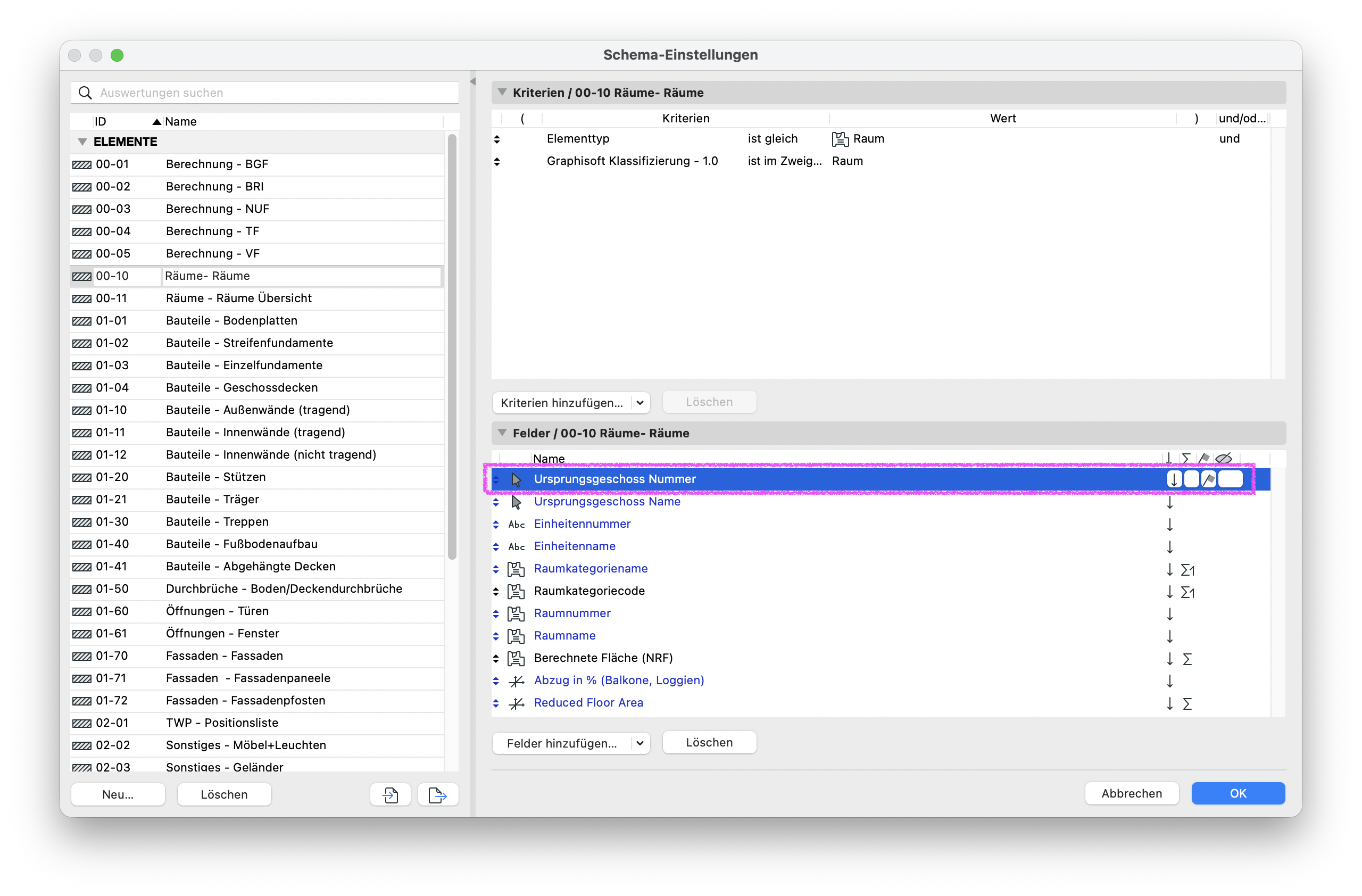Open 'ist im Zweig...' operator dropdown
The image size is (1362, 896).
[x=785, y=161]
